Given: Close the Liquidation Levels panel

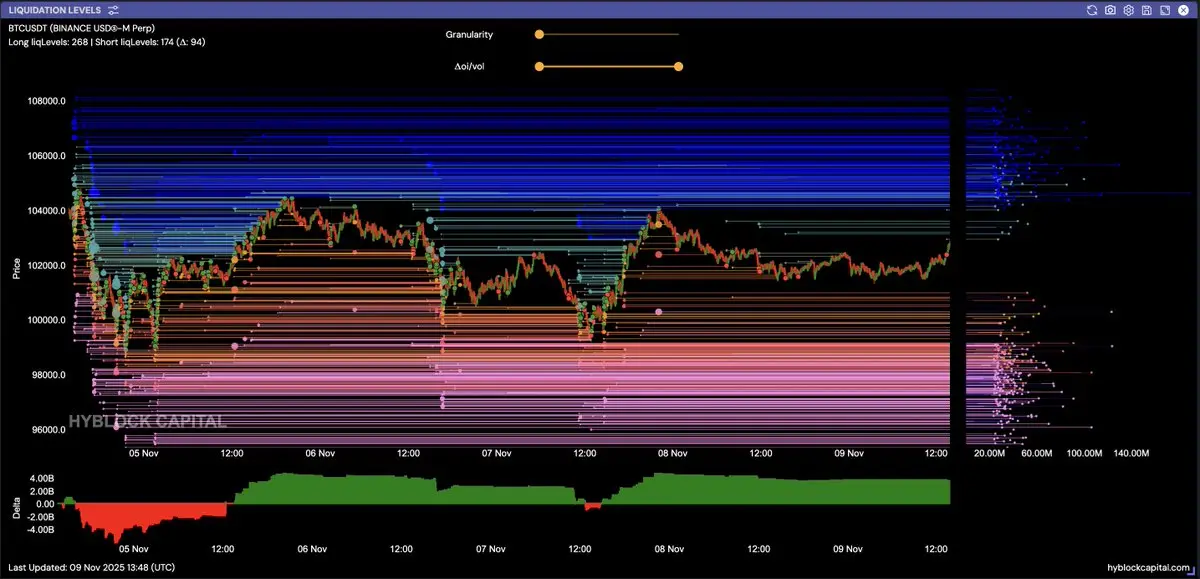Looking at the screenshot, I should tap(1182, 10).
